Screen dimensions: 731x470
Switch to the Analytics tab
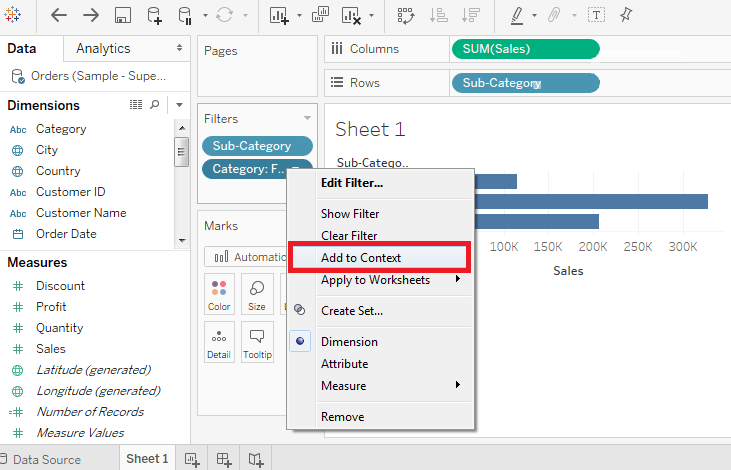click(103, 48)
